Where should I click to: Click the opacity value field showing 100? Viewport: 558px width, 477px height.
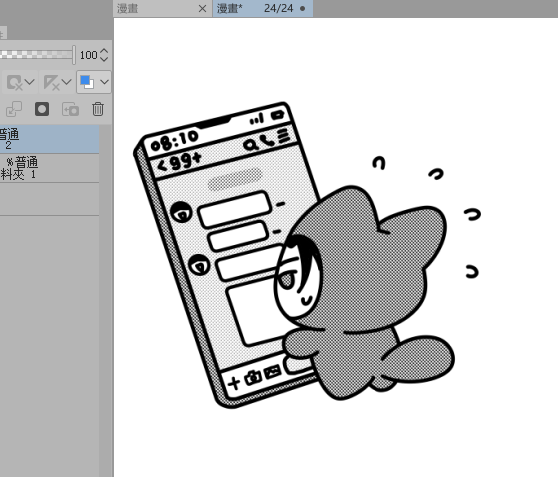click(x=89, y=55)
